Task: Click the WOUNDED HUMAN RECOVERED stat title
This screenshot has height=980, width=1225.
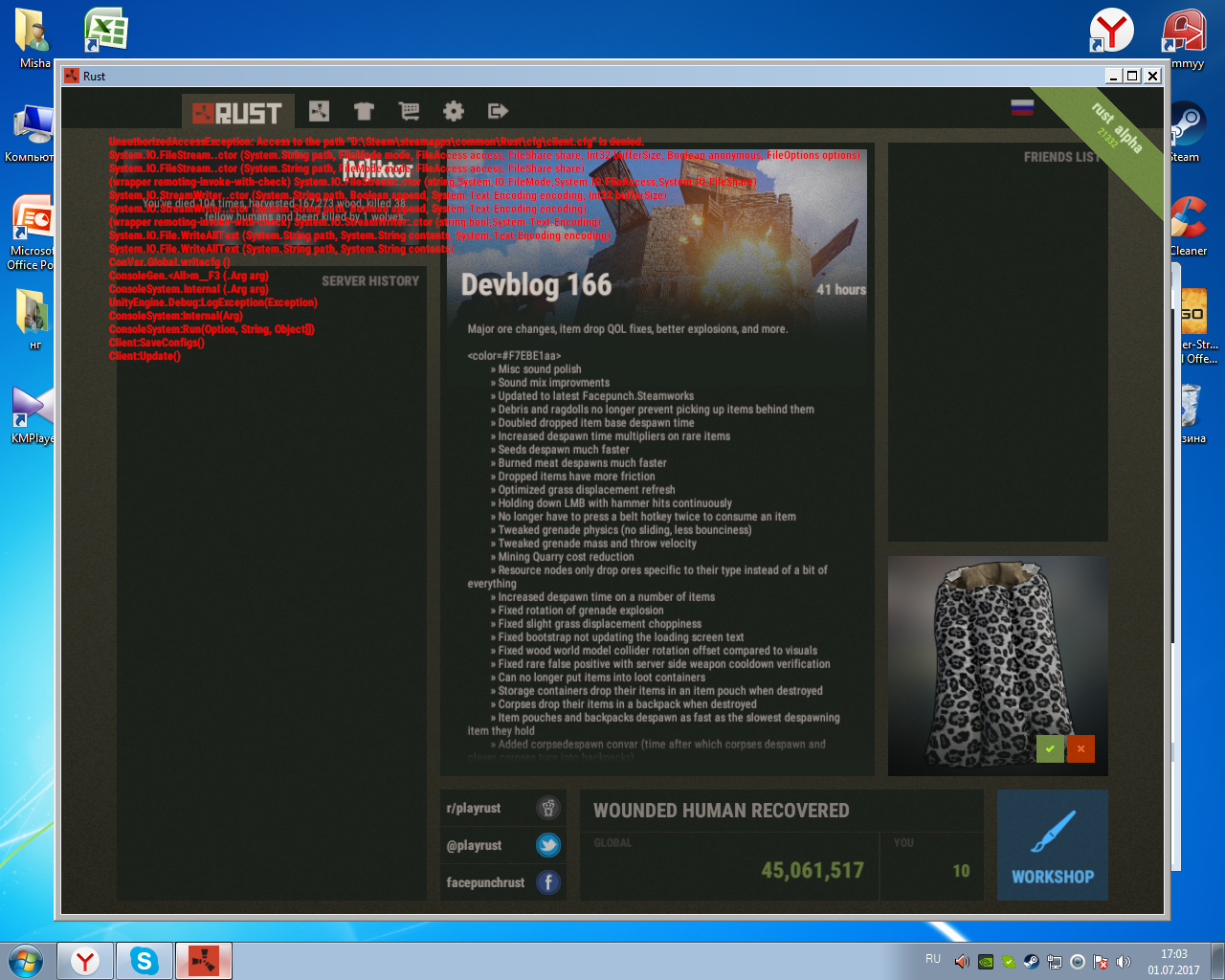Action: tap(722, 811)
